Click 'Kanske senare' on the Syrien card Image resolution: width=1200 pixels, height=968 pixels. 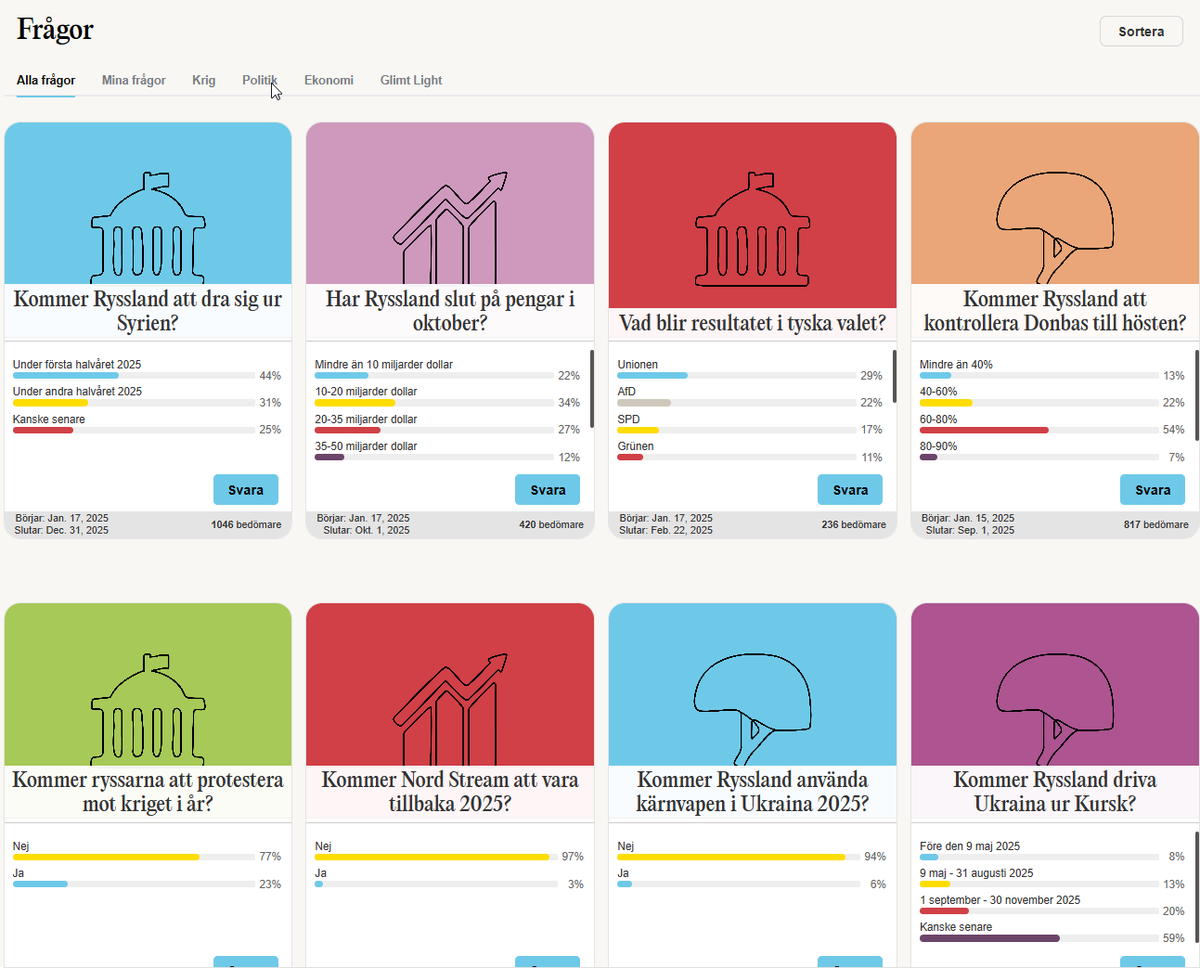49,419
